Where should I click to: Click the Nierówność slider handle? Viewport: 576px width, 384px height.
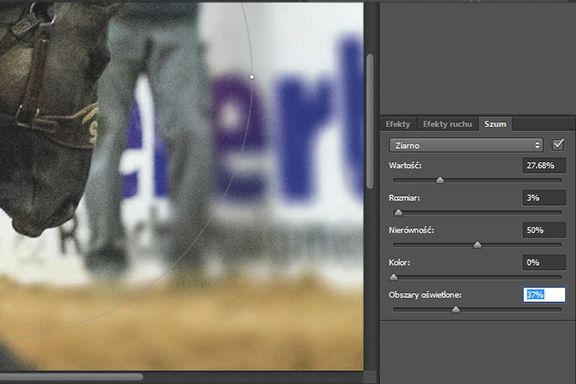pyautogui.click(x=478, y=245)
